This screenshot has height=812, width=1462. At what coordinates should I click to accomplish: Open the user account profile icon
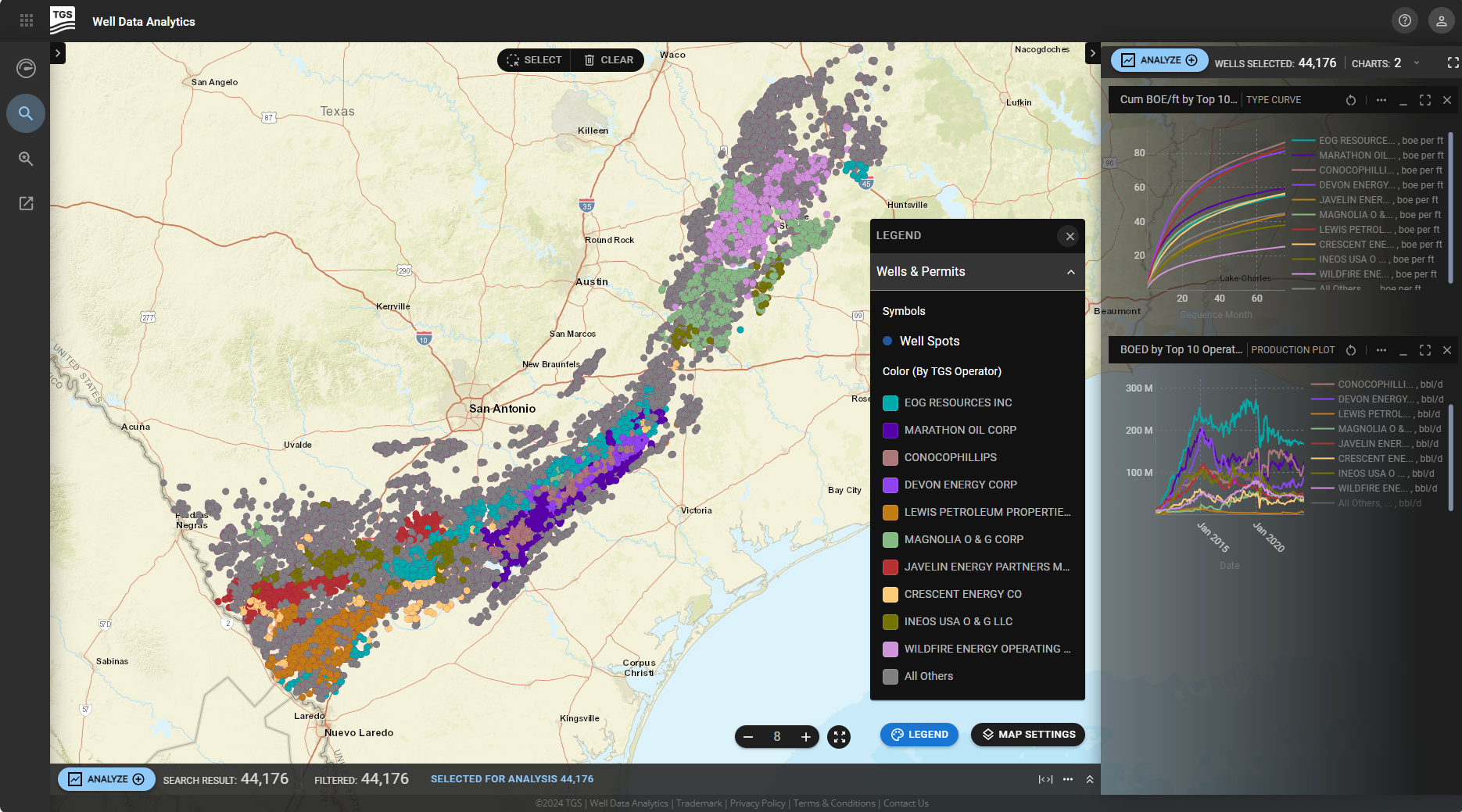pos(1441,21)
